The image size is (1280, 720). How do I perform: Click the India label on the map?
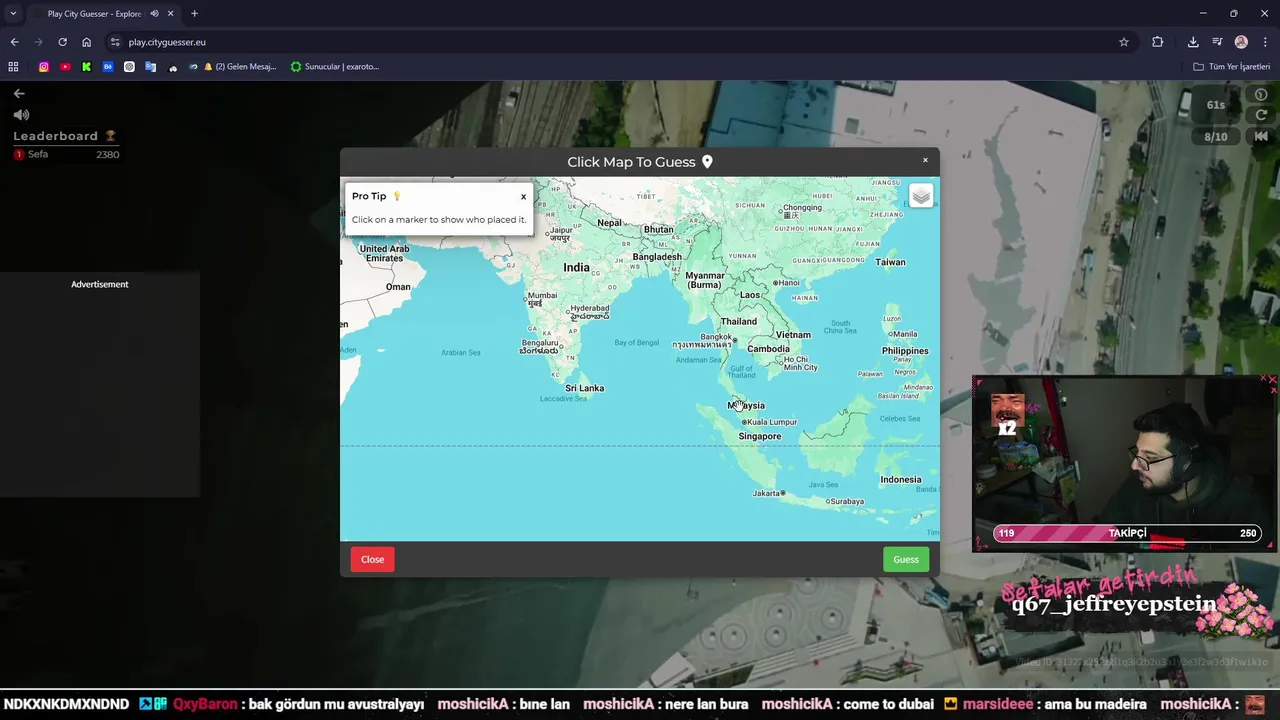pyautogui.click(x=576, y=267)
